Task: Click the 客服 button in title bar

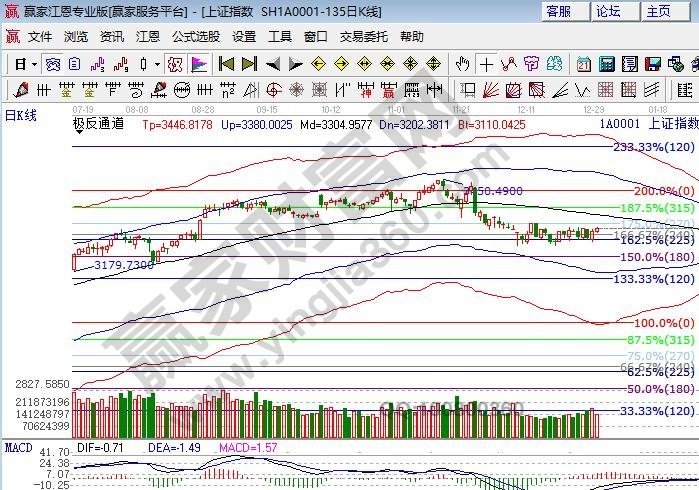Action: pos(558,11)
